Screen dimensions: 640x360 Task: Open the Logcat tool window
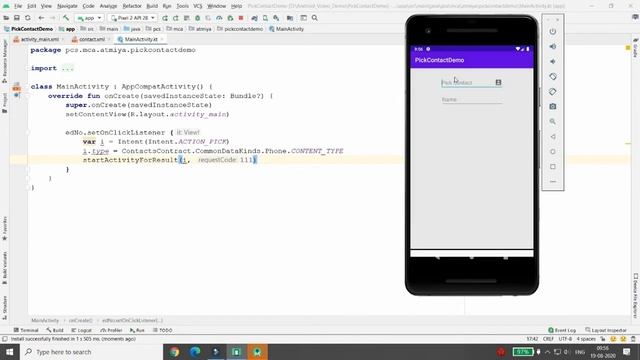(x=81, y=330)
